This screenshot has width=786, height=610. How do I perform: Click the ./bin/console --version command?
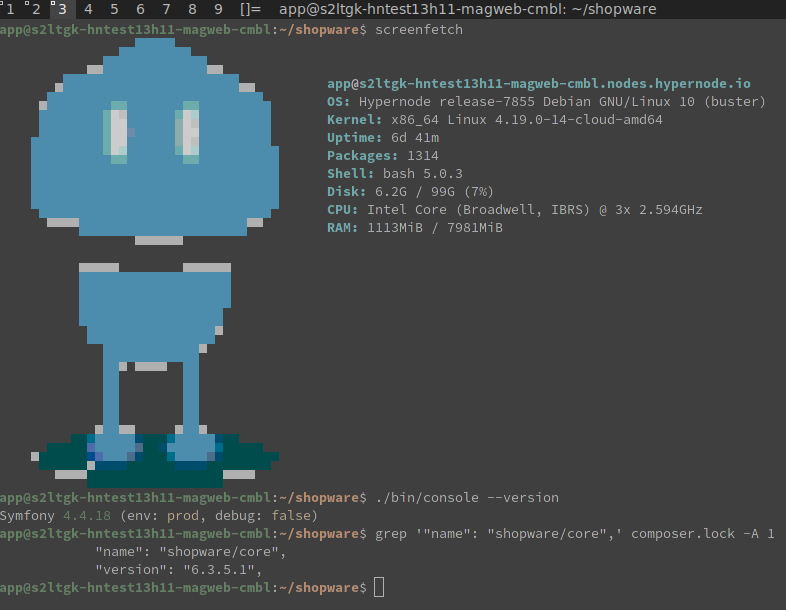(467, 498)
